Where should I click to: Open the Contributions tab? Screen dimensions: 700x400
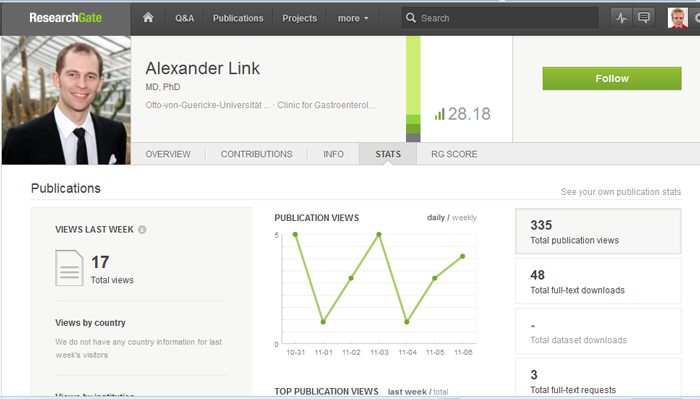tap(256, 154)
